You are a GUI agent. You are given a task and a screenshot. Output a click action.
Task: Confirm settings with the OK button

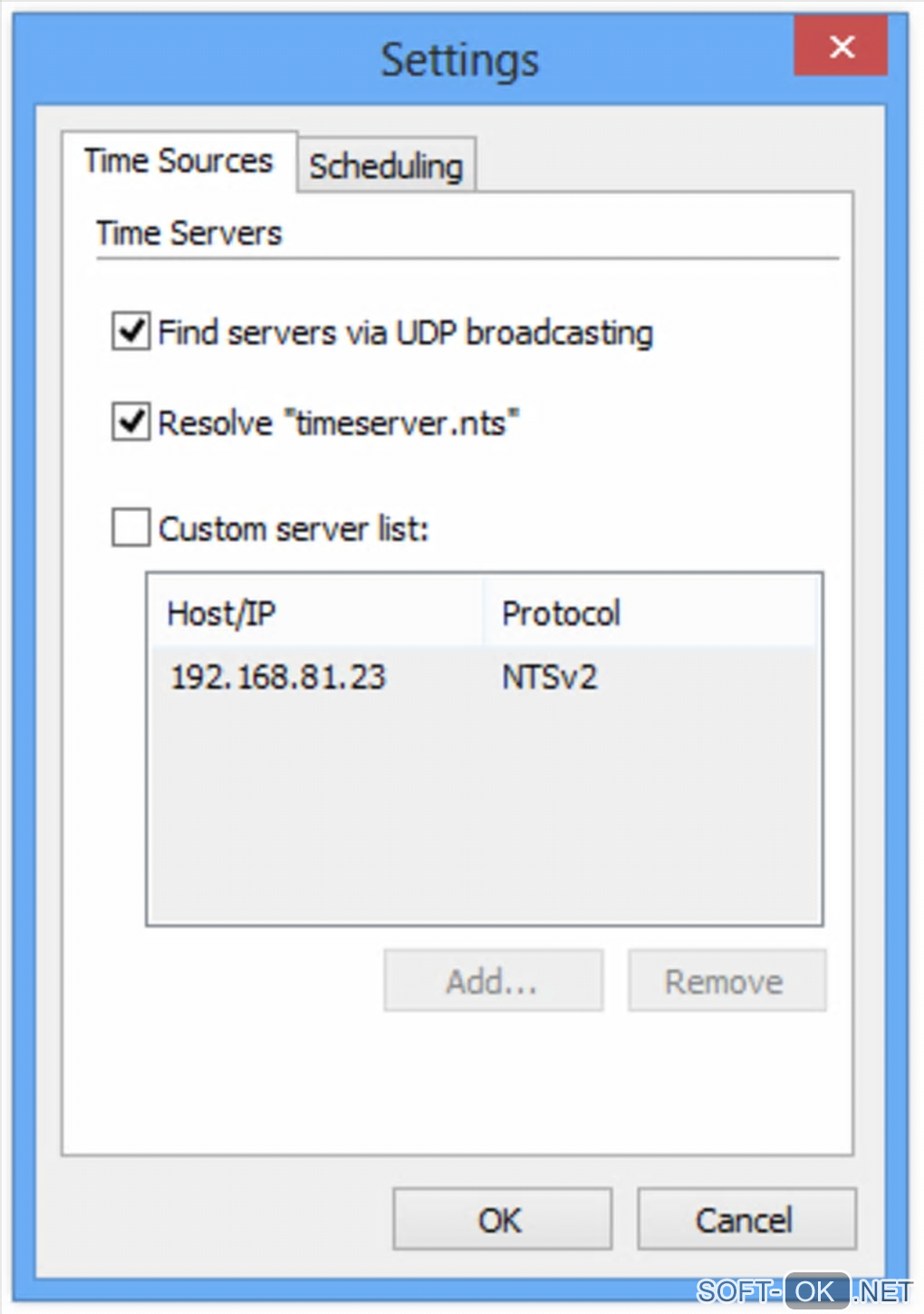(502, 1220)
